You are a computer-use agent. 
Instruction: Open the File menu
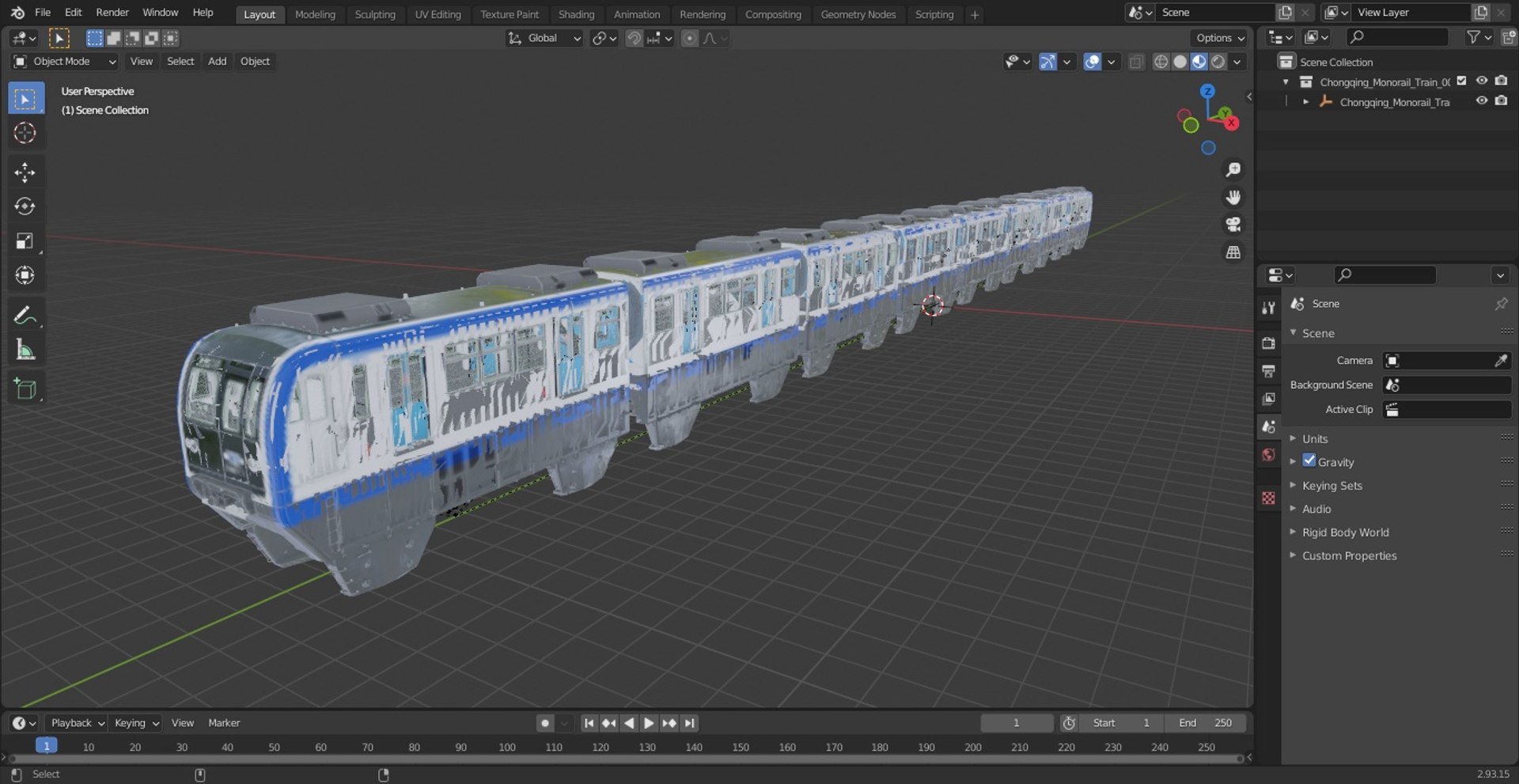point(43,13)
